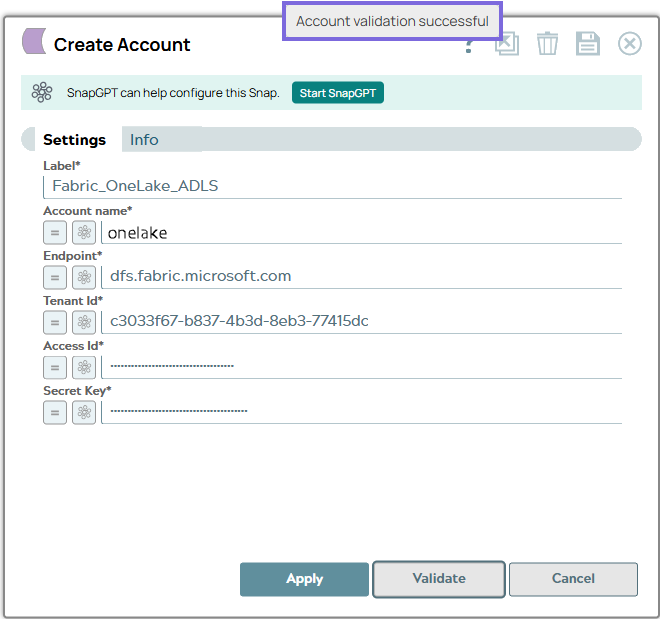Click the Cancel button
Image resolution: width=660 pixels, height=619 pixels.
tap(573, 579)
